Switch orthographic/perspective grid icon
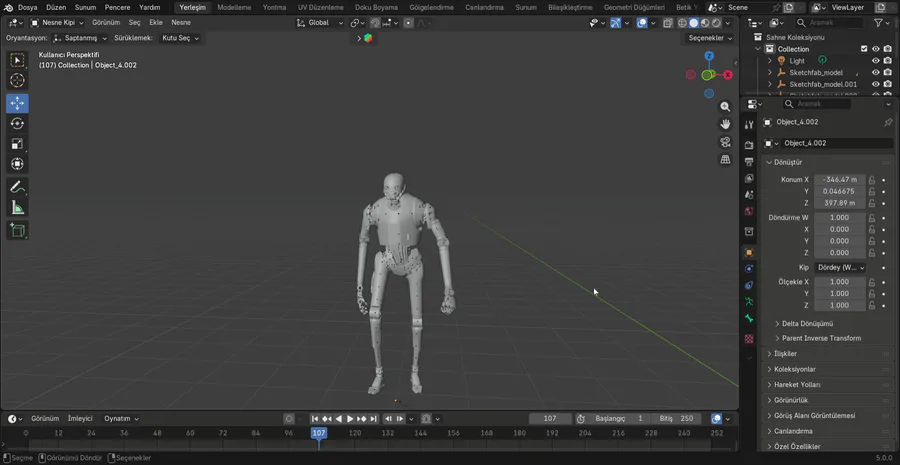This screenshot has width=900, height=465. 726,160
